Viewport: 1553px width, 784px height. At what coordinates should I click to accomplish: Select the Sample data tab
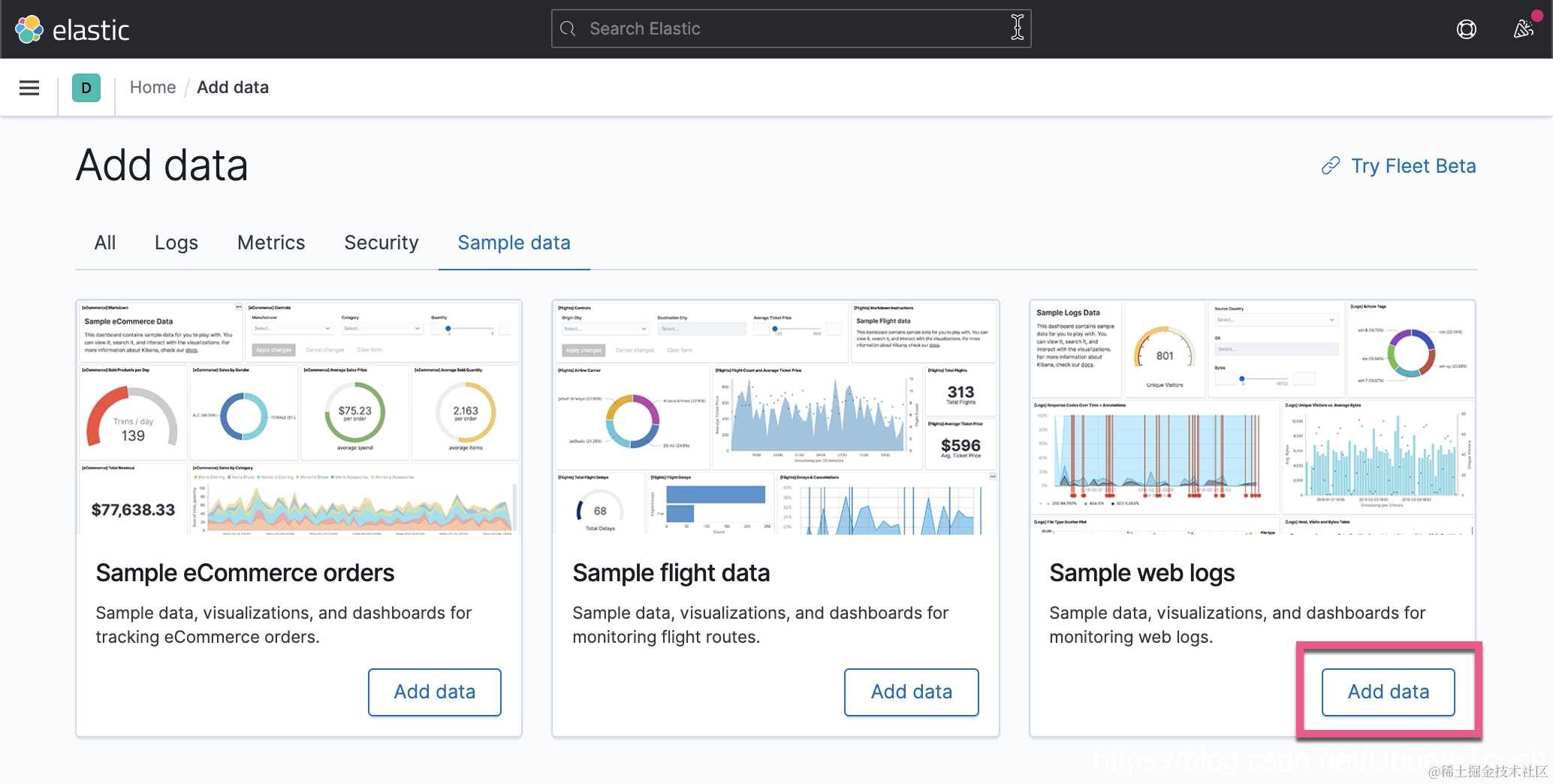point(514,243)
